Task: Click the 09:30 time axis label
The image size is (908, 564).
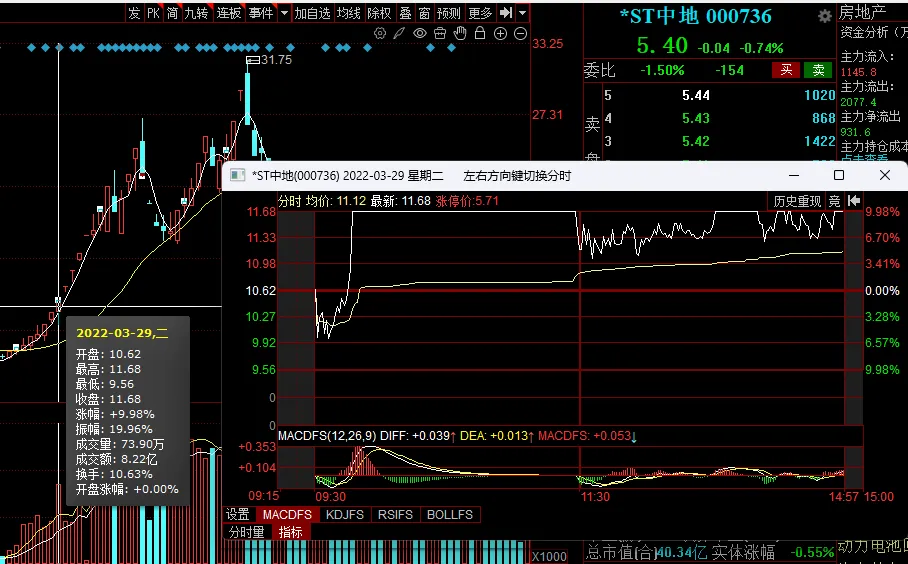Action: coord(331,497)
